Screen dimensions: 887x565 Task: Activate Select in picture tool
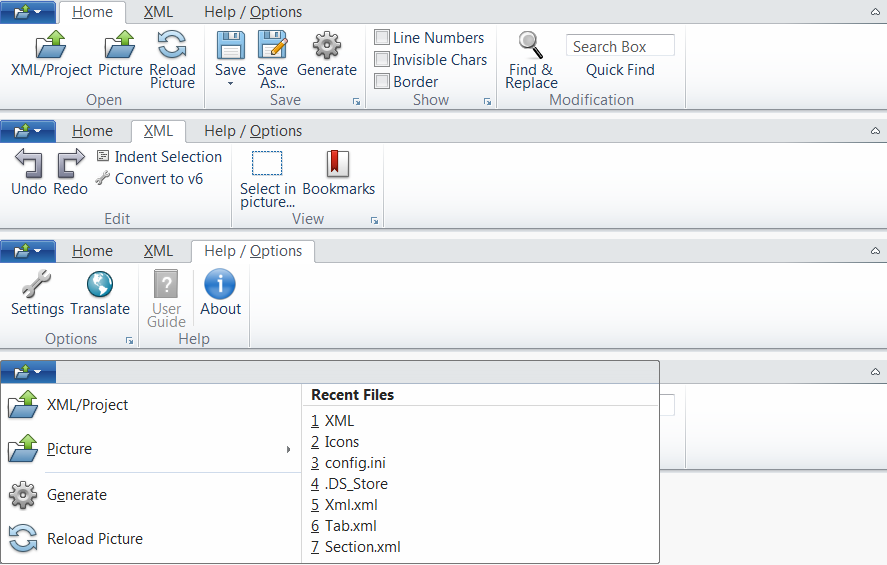(267, 165)
